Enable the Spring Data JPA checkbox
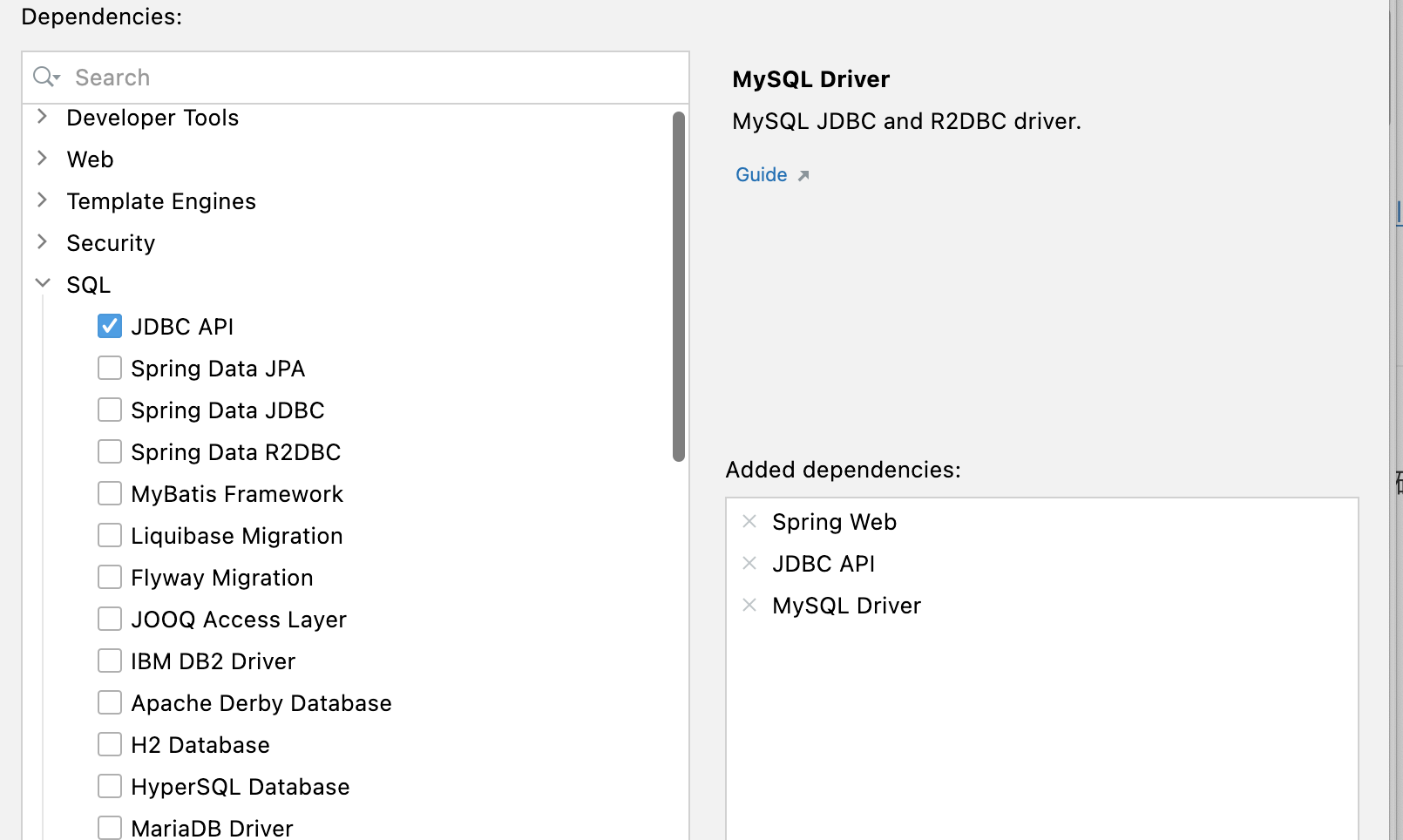 [x=110, y=369]
